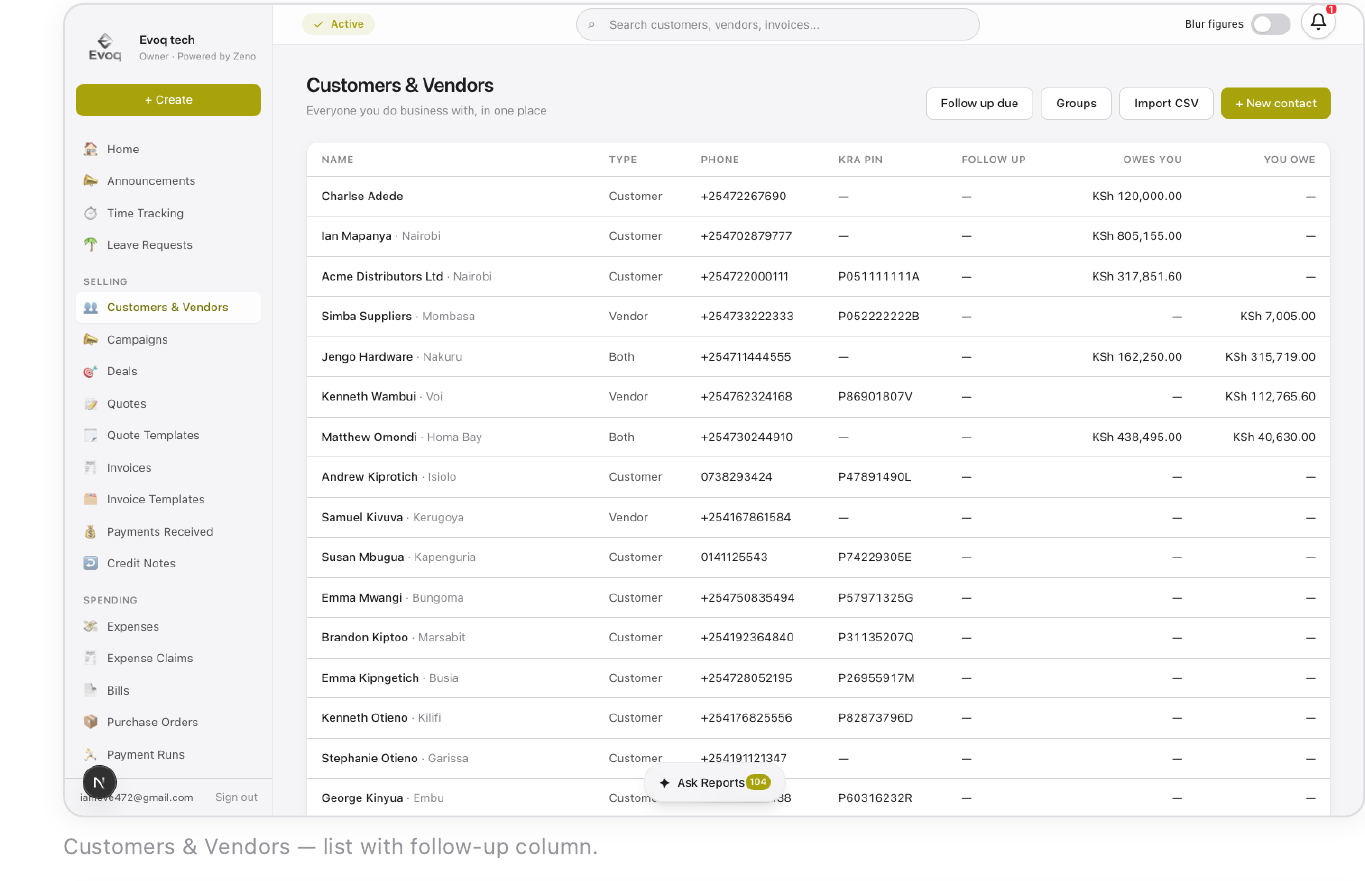Focus the search customers, vendors, invoices field

pos(778,24)
